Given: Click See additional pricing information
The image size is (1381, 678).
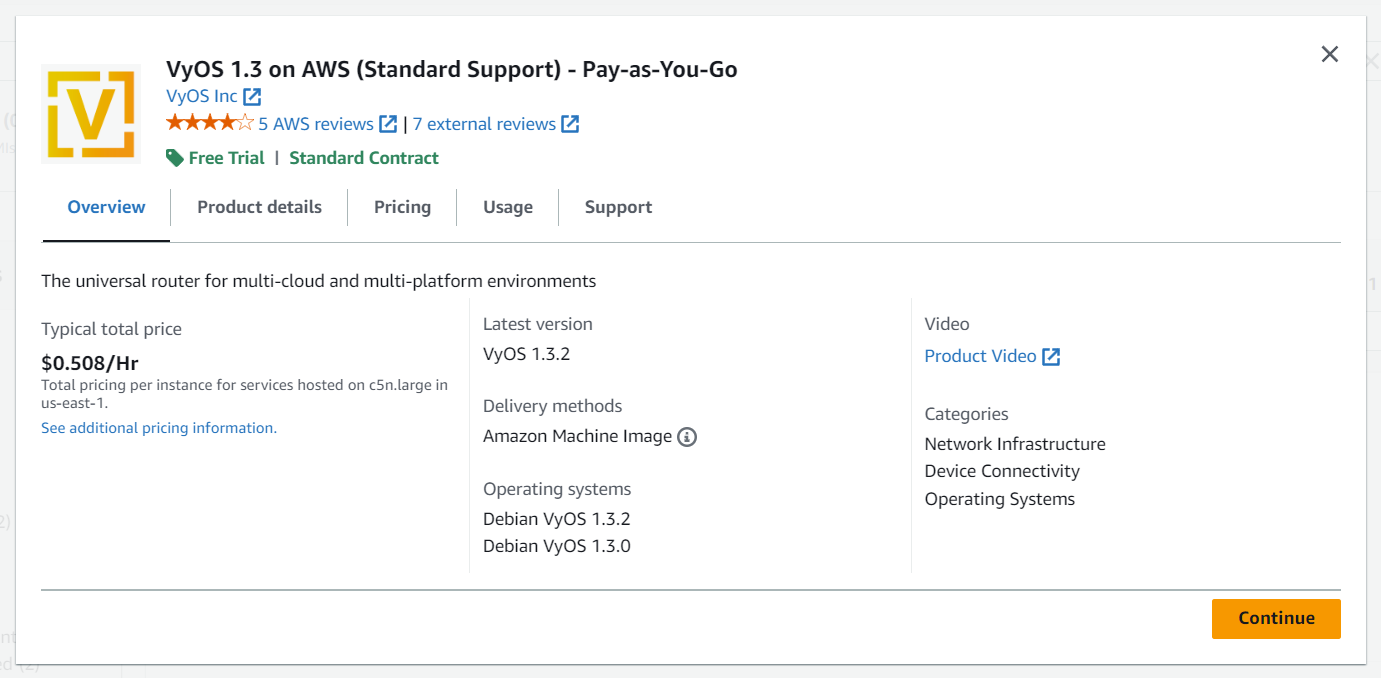Looking at the screenshot, I should click(158, 427).
